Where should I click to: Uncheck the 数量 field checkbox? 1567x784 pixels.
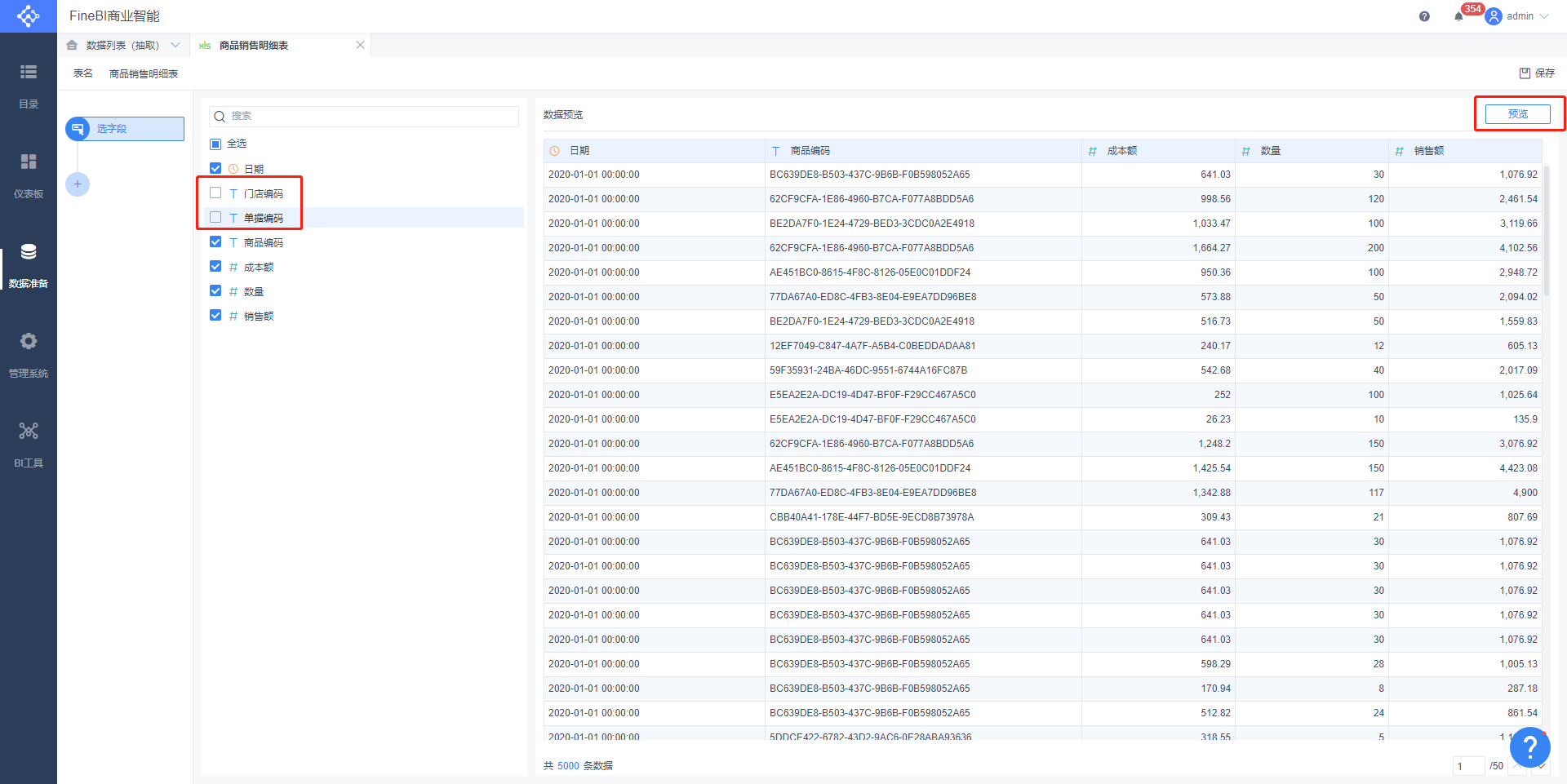pos(215,290)
